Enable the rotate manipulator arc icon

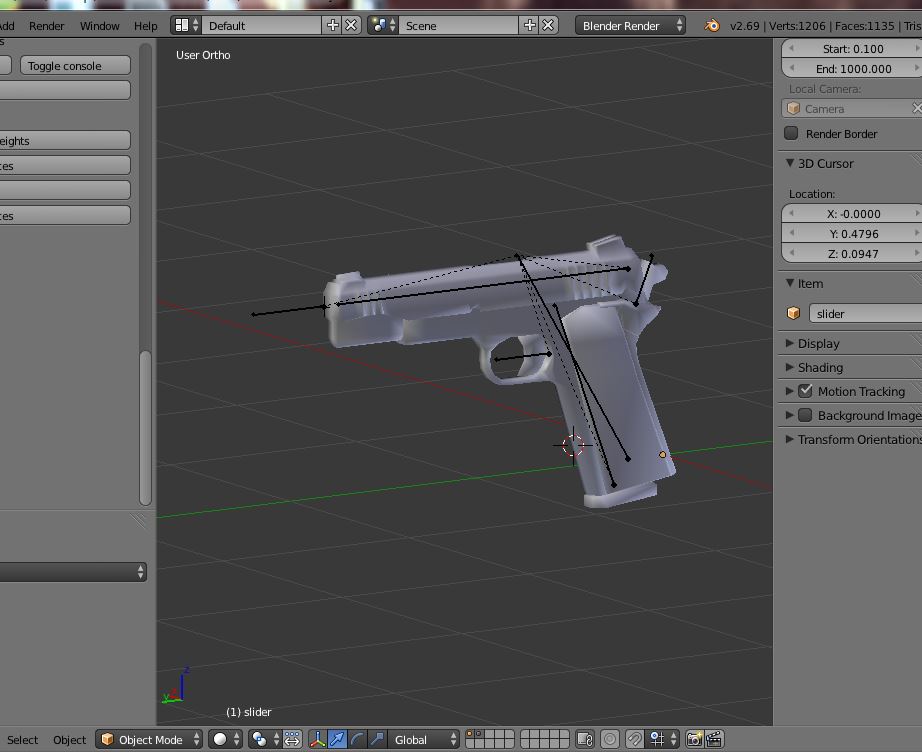click(357, 740)
